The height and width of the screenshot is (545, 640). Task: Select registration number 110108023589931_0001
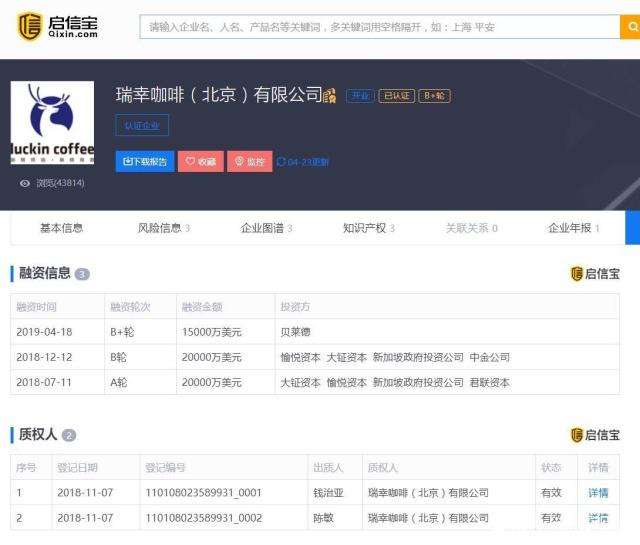tap(203, 493)
